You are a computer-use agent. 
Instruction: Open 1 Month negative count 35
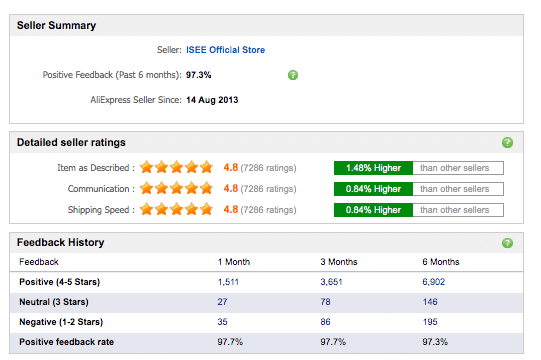click(x=222, y=322)
